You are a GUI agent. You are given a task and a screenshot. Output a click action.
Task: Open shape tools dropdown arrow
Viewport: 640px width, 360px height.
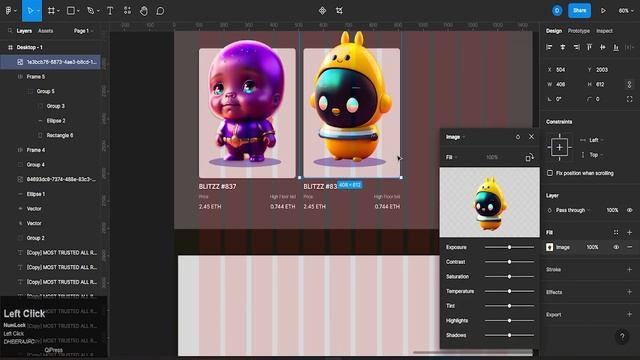point(78,11)
